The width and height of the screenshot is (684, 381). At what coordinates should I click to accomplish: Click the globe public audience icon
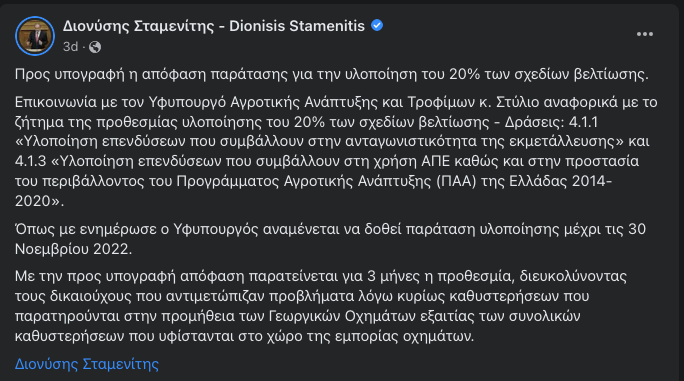point(95,47)
